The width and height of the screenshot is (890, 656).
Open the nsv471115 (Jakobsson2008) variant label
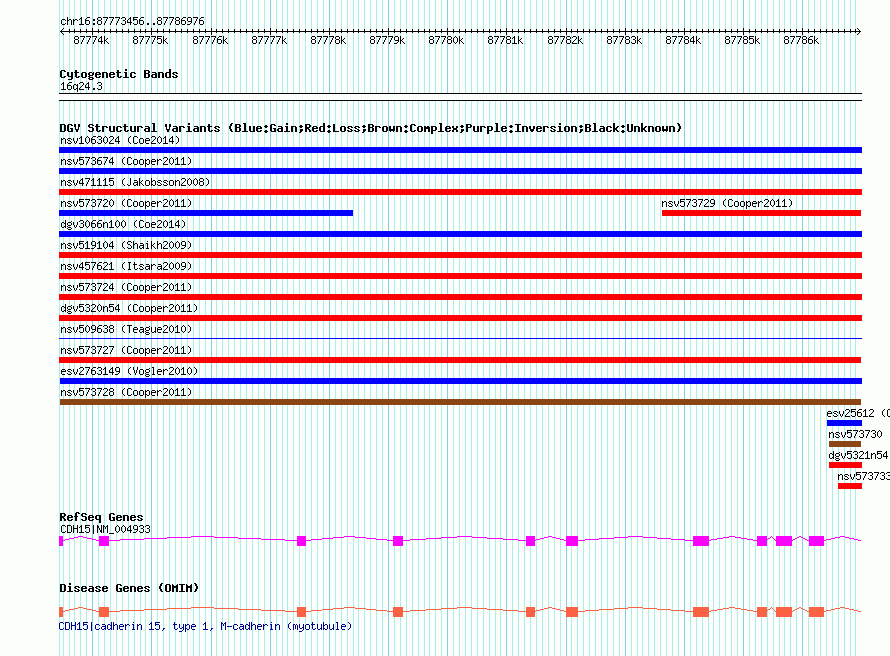click(x=135, y=182)
